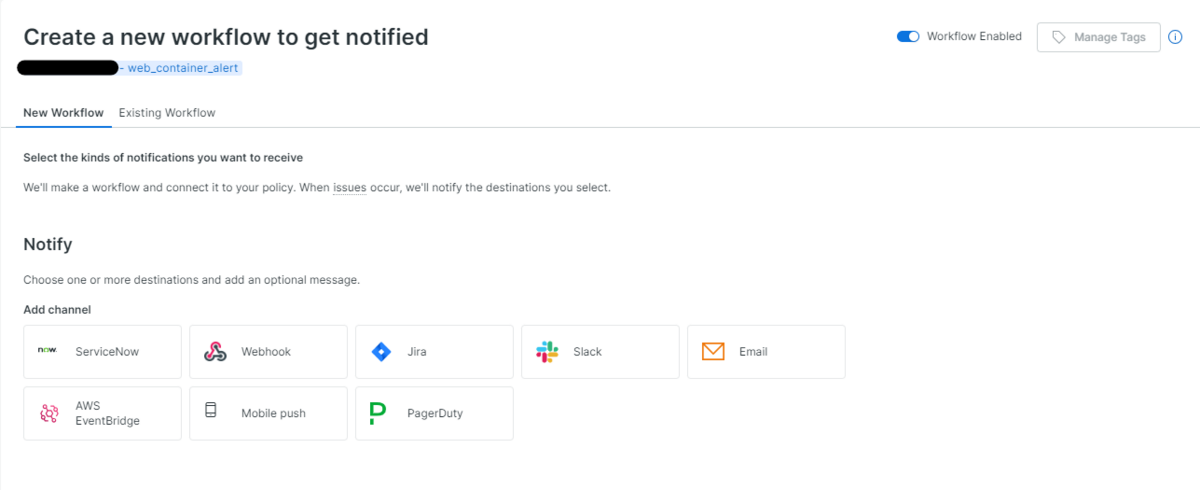
Task: Click the underlined issues term
Action: (x=349, y=187)
